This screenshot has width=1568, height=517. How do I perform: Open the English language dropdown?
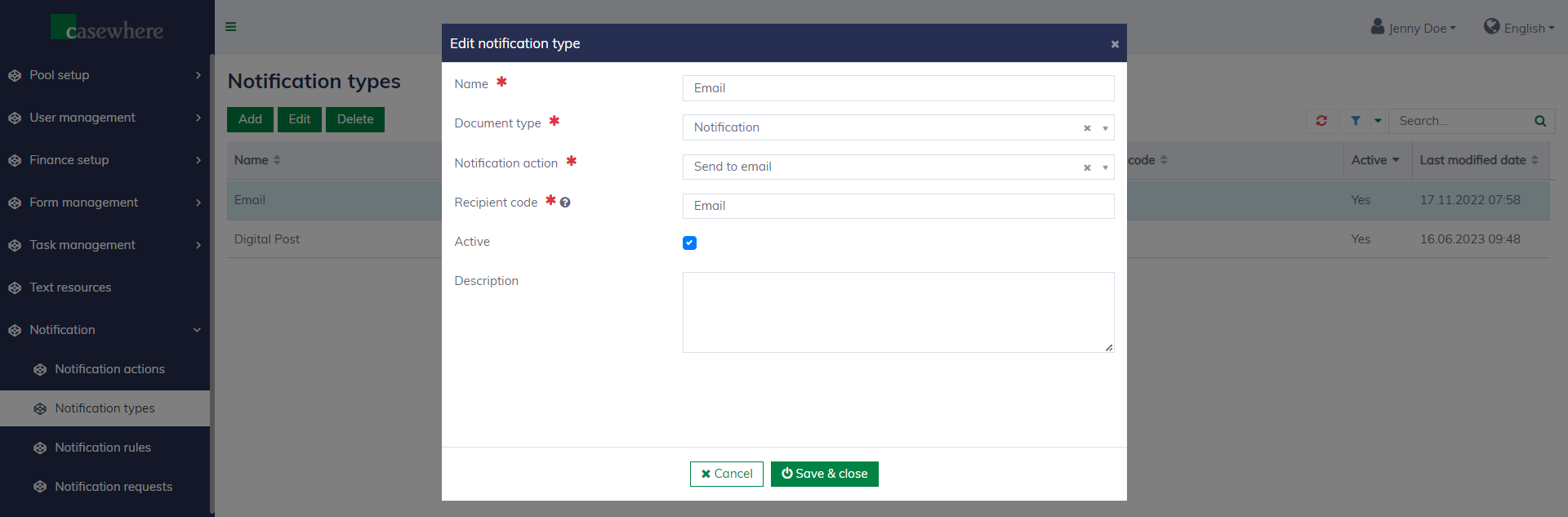click(x=1519, y=28)
